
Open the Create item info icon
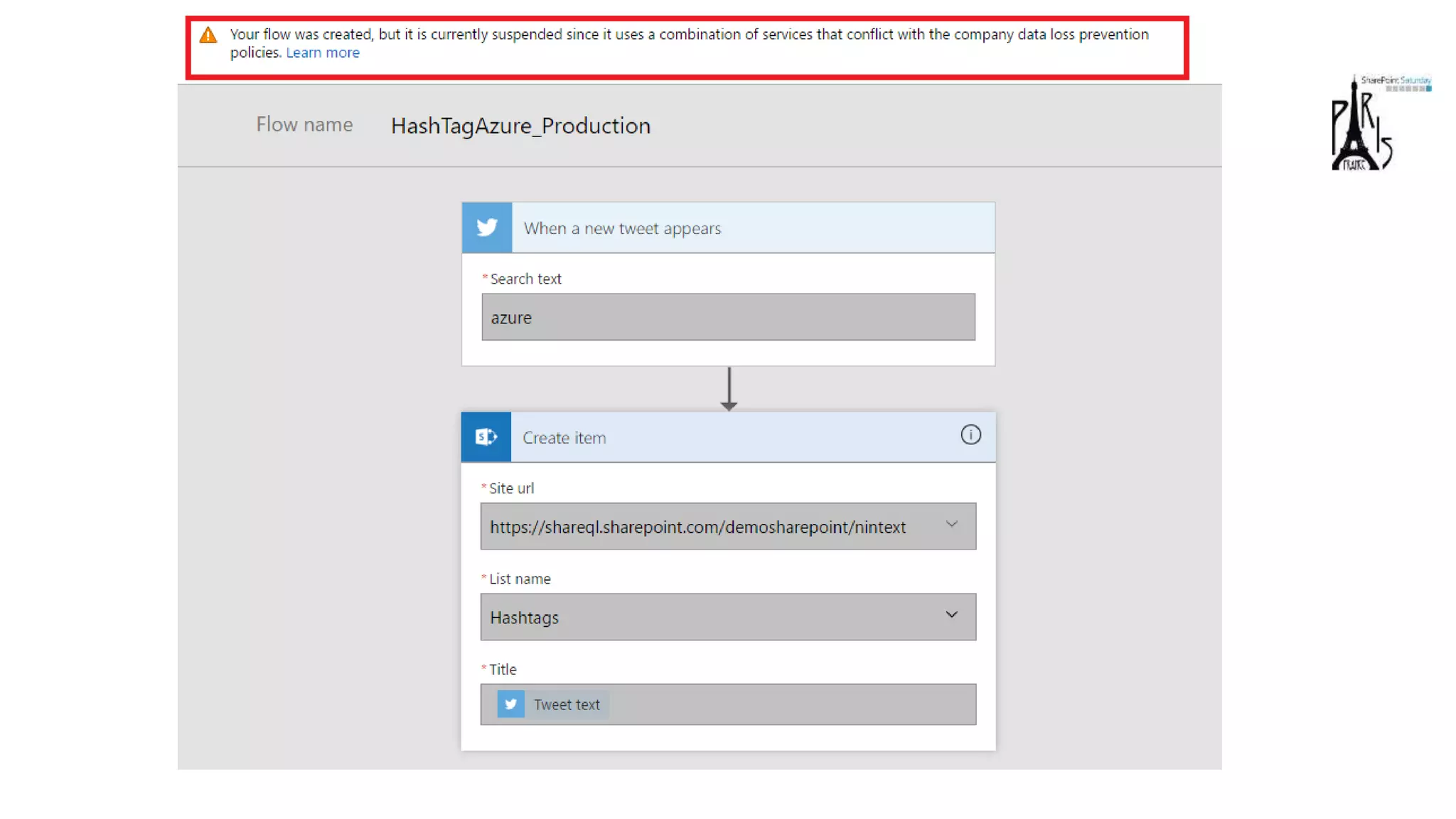pos(970,435)
